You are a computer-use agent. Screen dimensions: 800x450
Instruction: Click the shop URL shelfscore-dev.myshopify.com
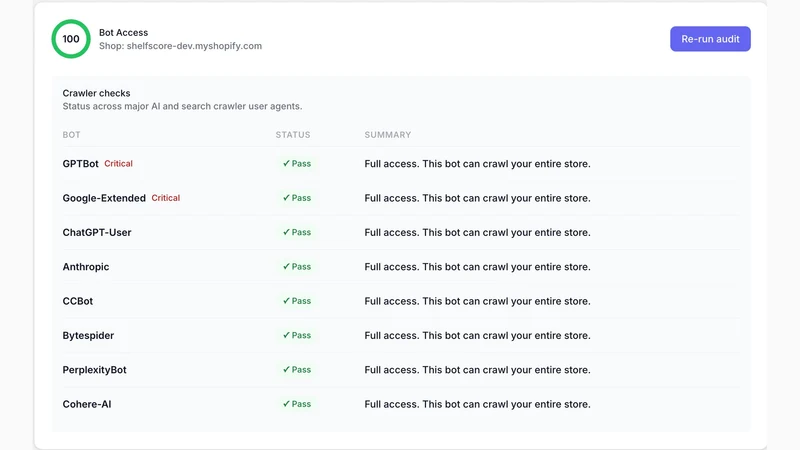point(194,46)
